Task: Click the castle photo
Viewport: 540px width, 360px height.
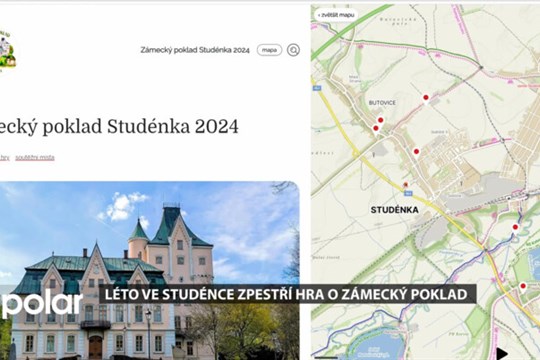Action: click(149, 270)
